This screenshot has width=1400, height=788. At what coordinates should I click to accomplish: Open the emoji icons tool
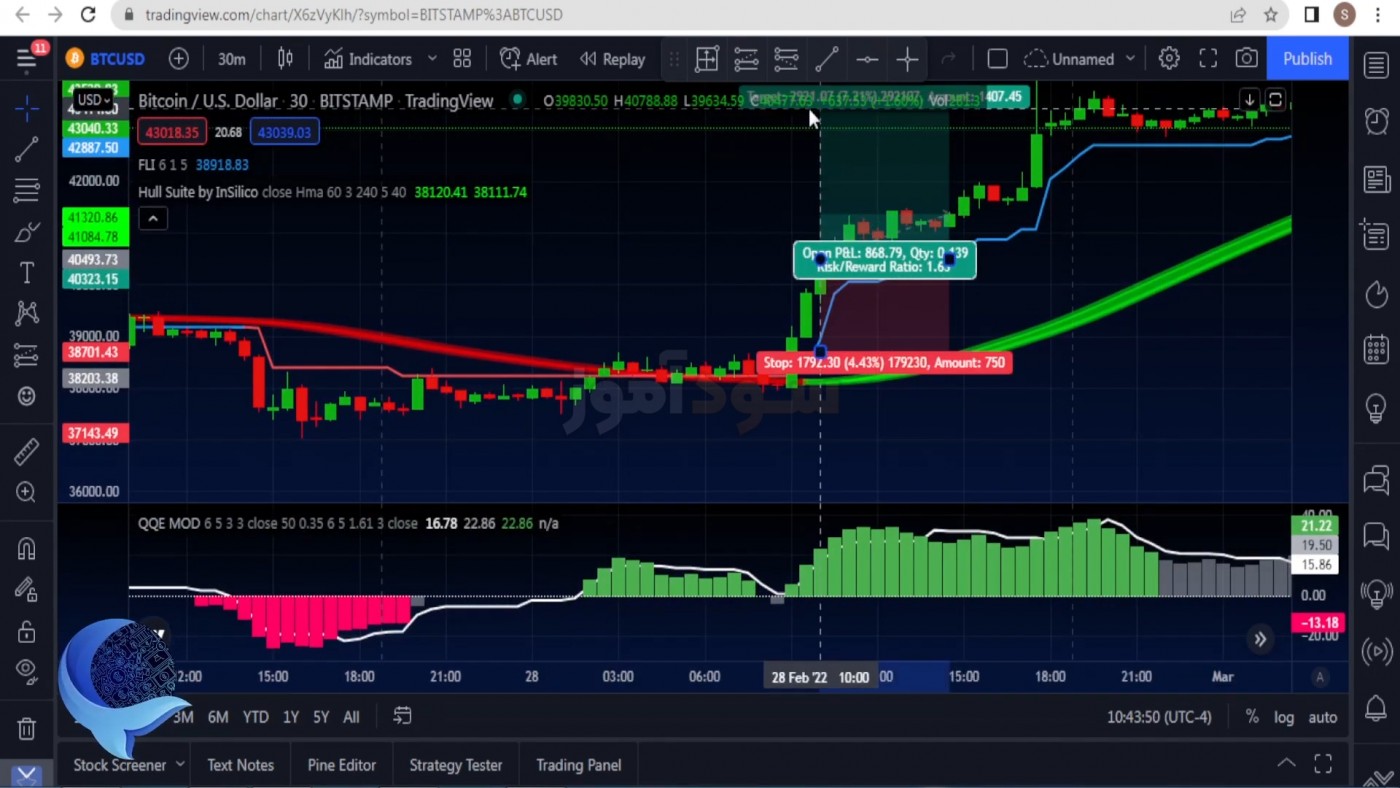tap(27, 396)
